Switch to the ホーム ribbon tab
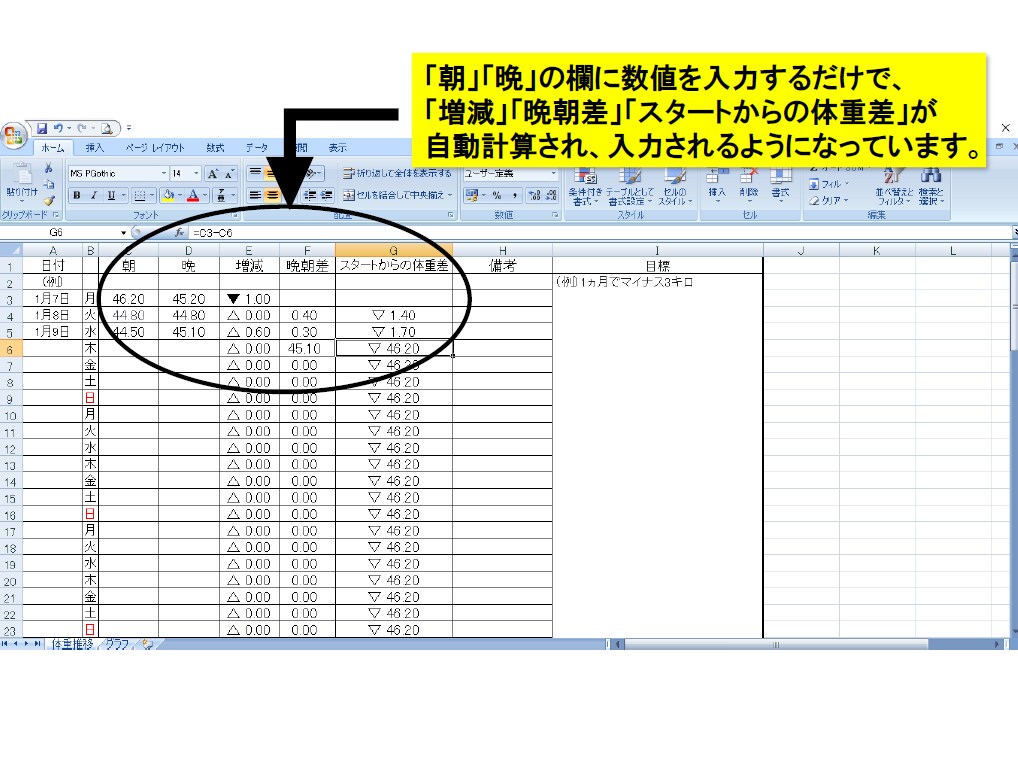This screenshot has height=767, width=1018. click(x=53, y=148)
